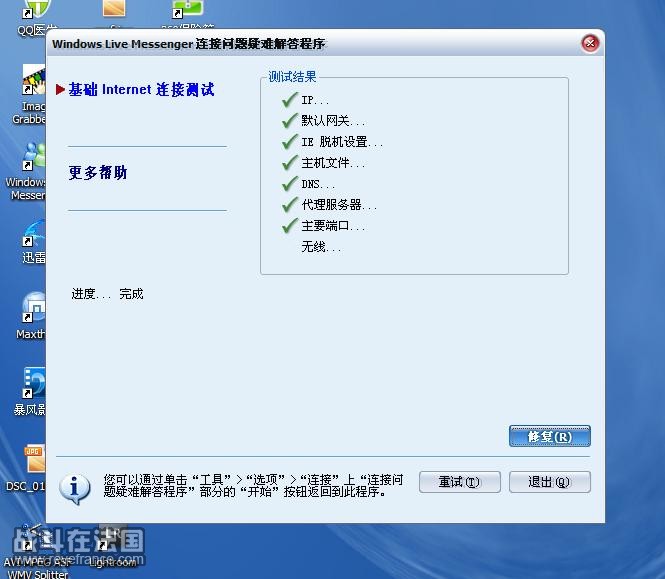Click the 主机文件... result text
Viewport: 665px width, 579px height.
pos(333,163)
